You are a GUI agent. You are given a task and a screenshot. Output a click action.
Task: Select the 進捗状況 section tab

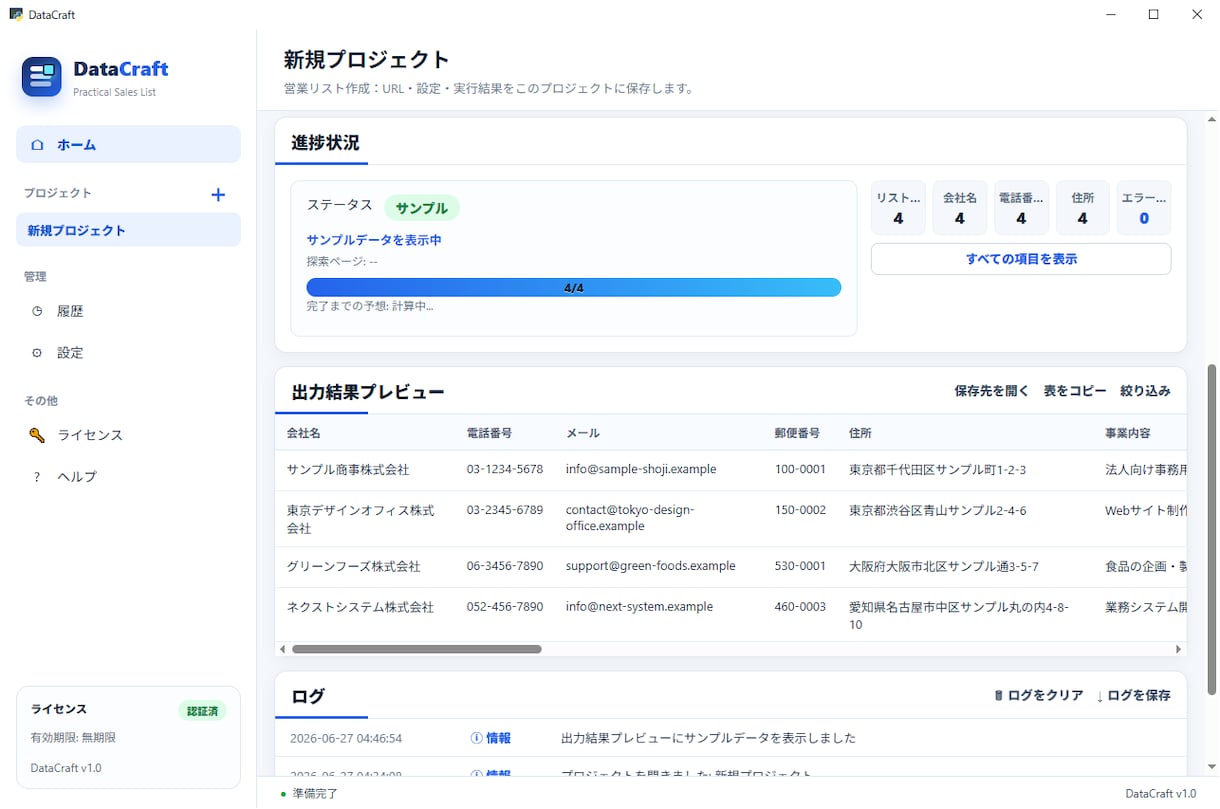[x=325, y=143]
